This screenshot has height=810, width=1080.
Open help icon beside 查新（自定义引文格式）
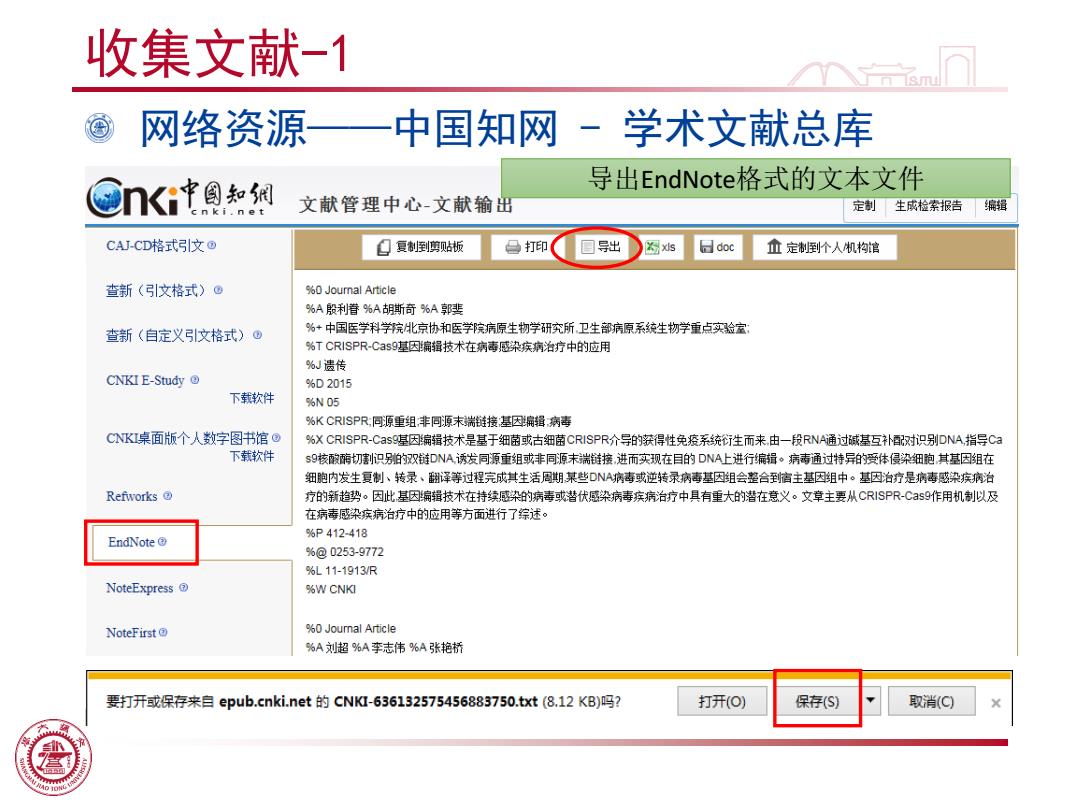coord(258,335)
